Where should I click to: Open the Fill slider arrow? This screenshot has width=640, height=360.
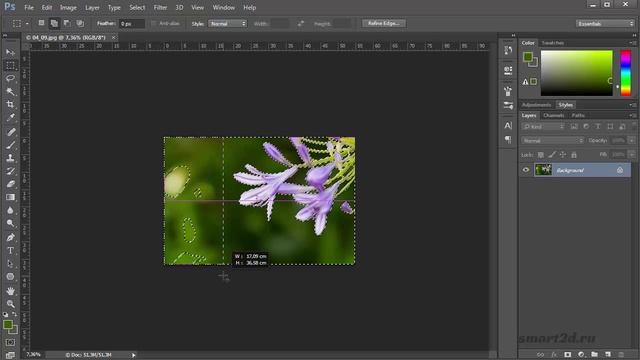click(631, 155)
